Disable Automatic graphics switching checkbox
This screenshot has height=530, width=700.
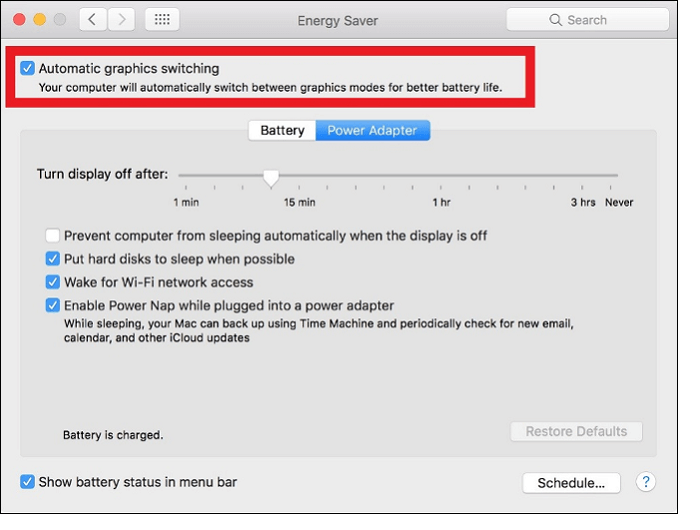[x=27, y=68]
